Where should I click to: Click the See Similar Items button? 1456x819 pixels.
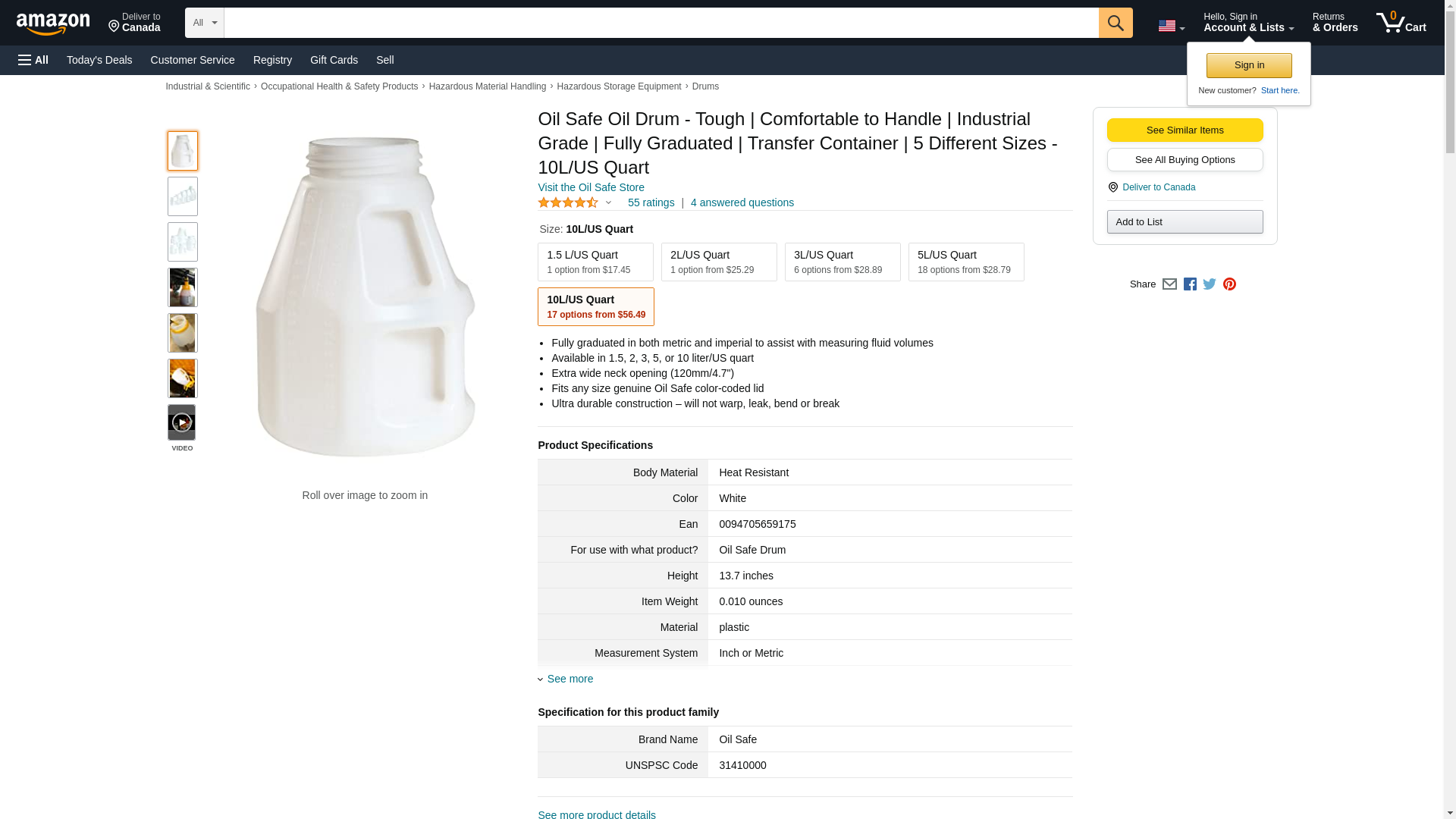pos(1185,130)
